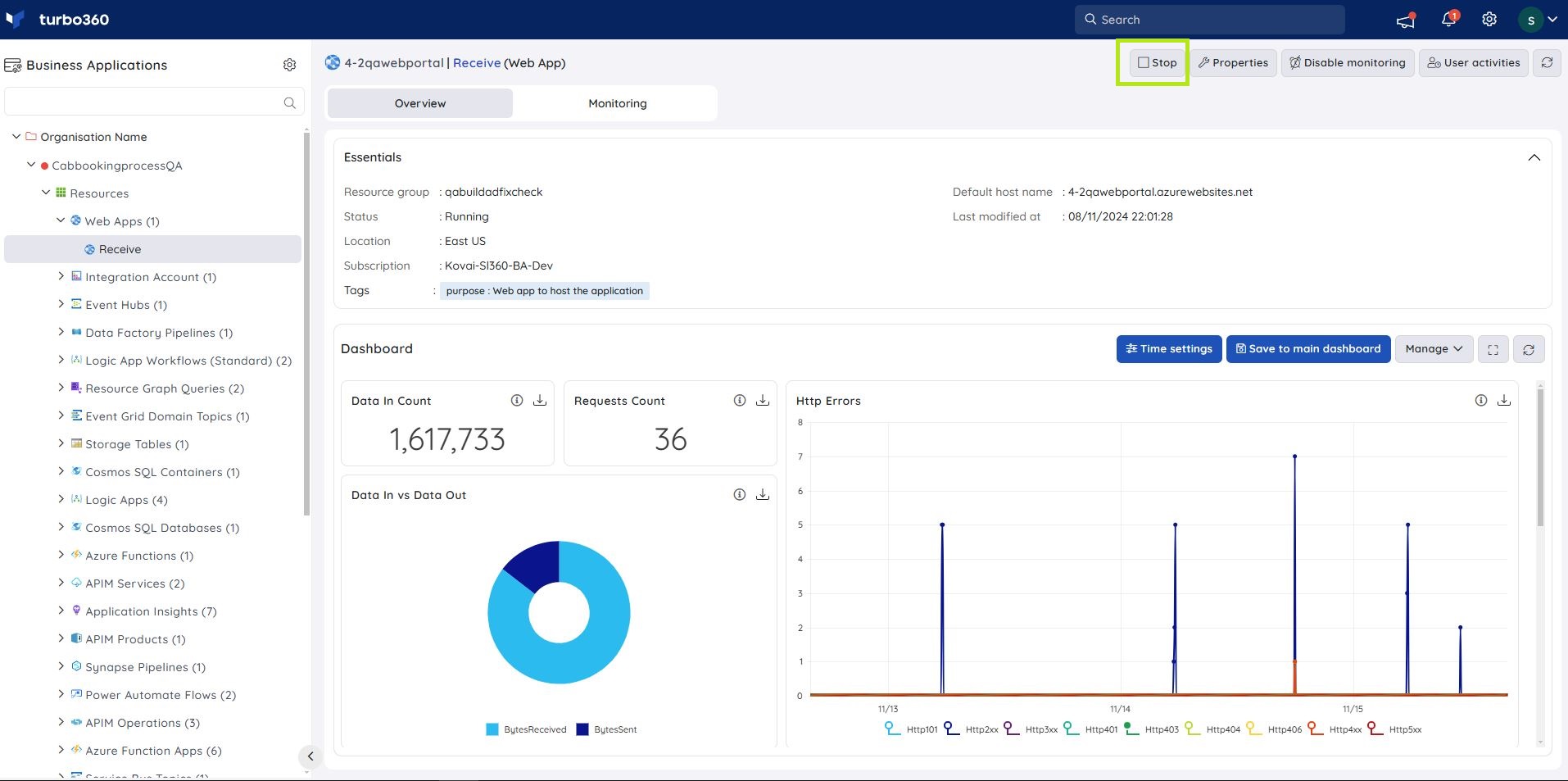
Task: Select the Receive web app item
Action: [x=152, y=249]
